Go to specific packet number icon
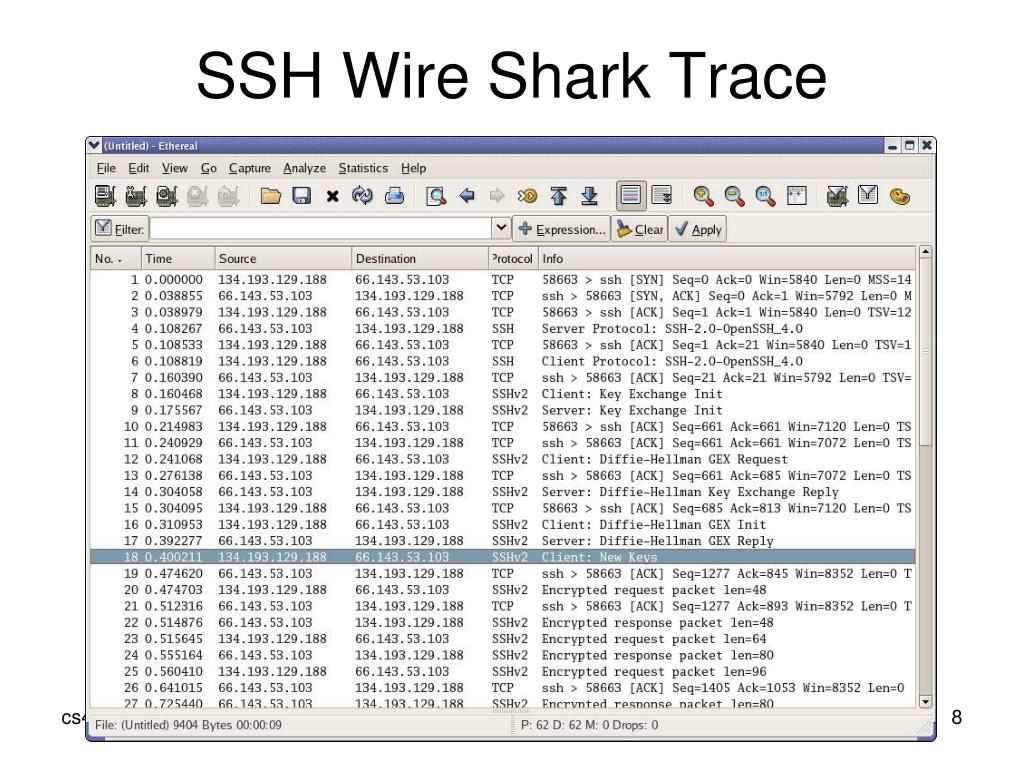Screen dimensions: 1024x768 (527, 195)
